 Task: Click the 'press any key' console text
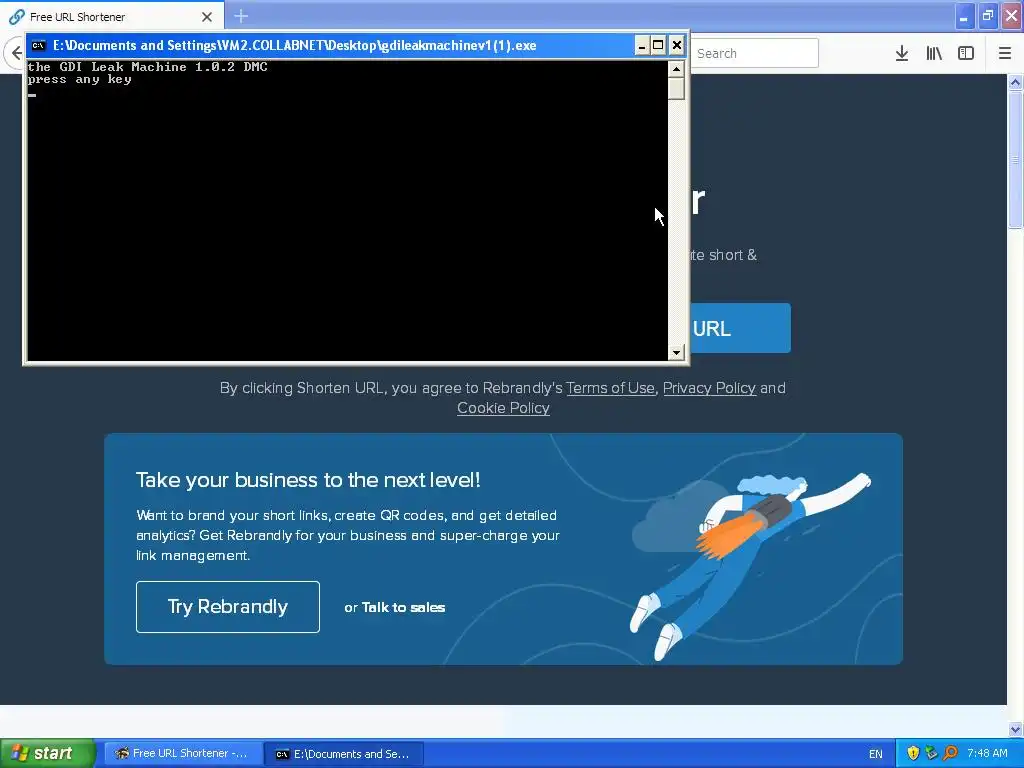coord(79,79)
